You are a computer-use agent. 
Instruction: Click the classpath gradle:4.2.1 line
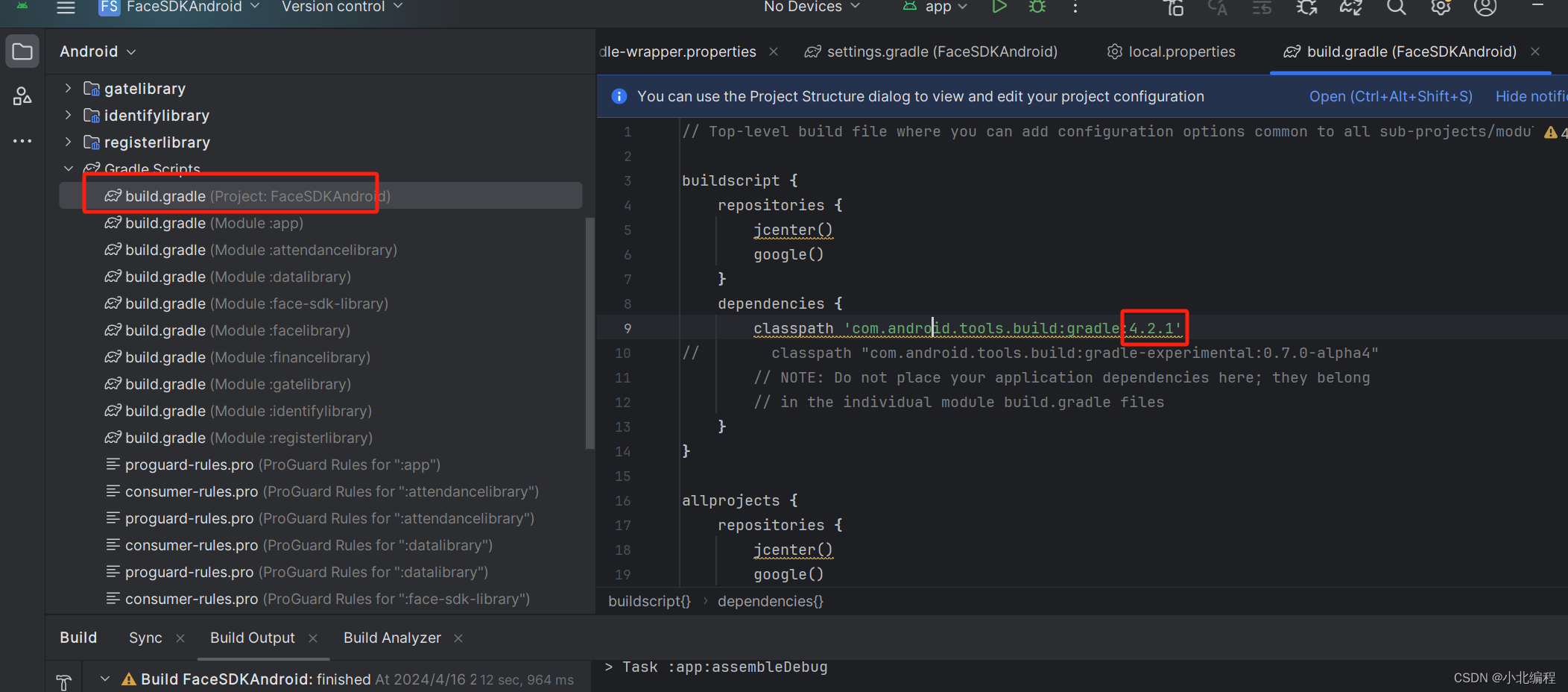point(967,328)
